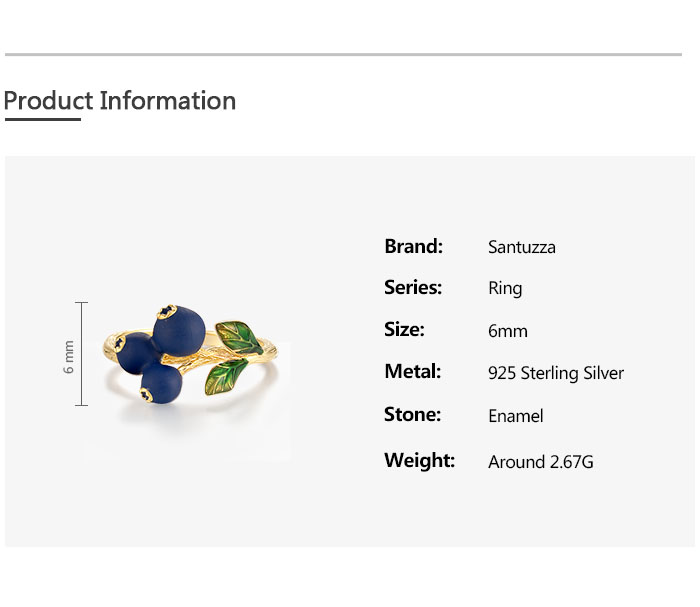Click the Weight: label
The width and height of the screenshot is (700, 607).
(x=419, y=460)
